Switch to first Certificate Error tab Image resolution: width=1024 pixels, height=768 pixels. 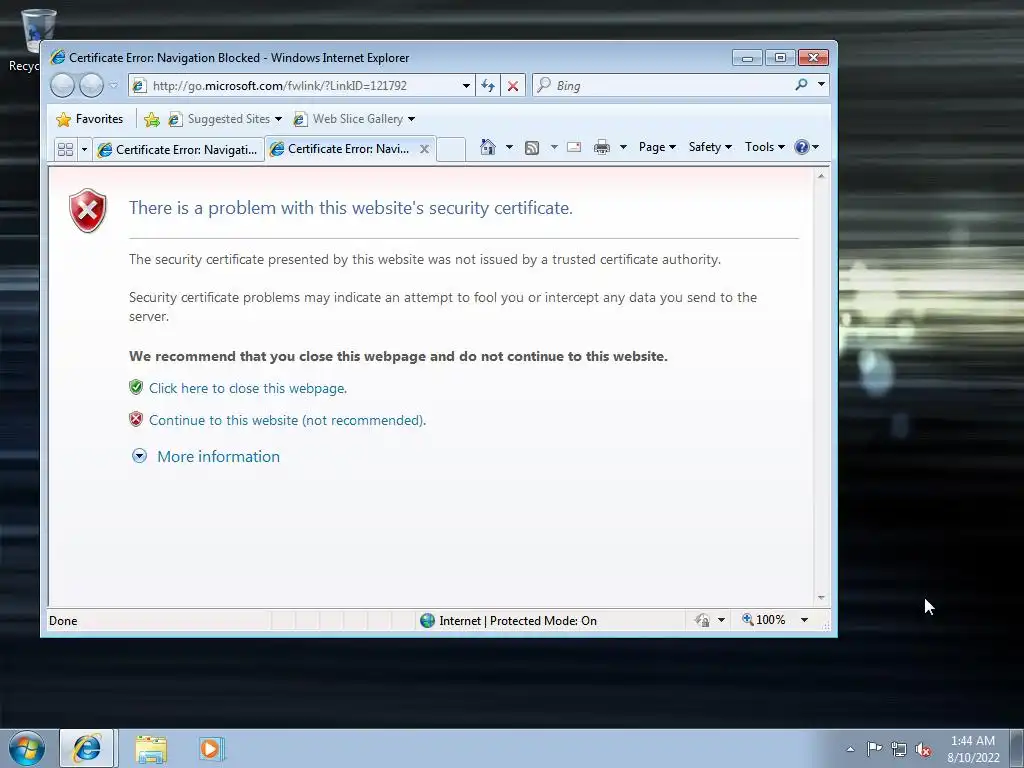[178, 150]
